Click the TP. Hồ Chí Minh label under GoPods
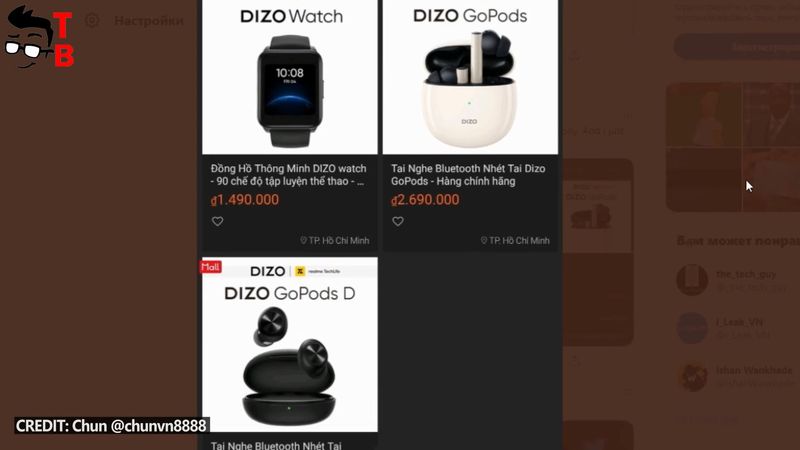The image size is (800, 450). [519, 240]
